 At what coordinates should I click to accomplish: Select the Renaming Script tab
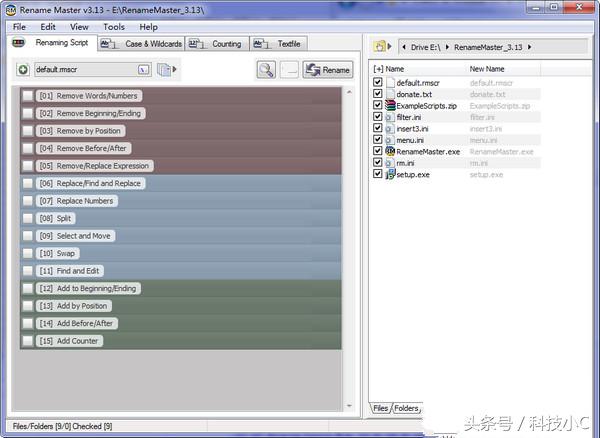52,43
